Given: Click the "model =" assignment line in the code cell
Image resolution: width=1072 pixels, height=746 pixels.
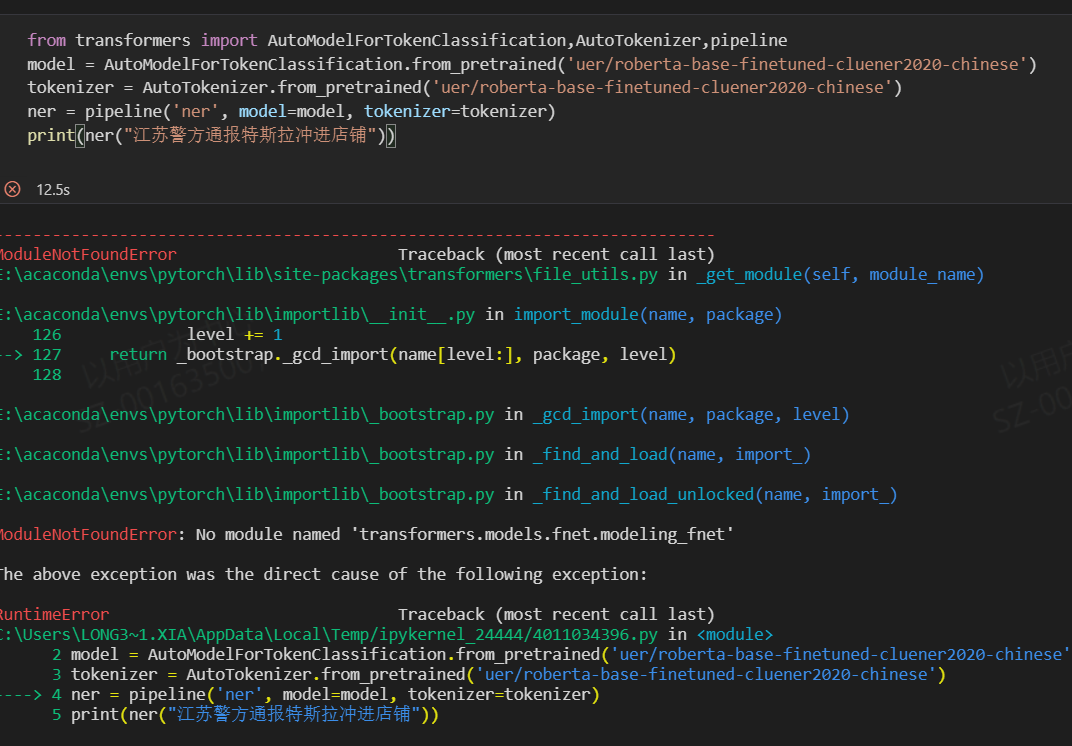Looking at the screenshot, I should [x=532, y=64].
